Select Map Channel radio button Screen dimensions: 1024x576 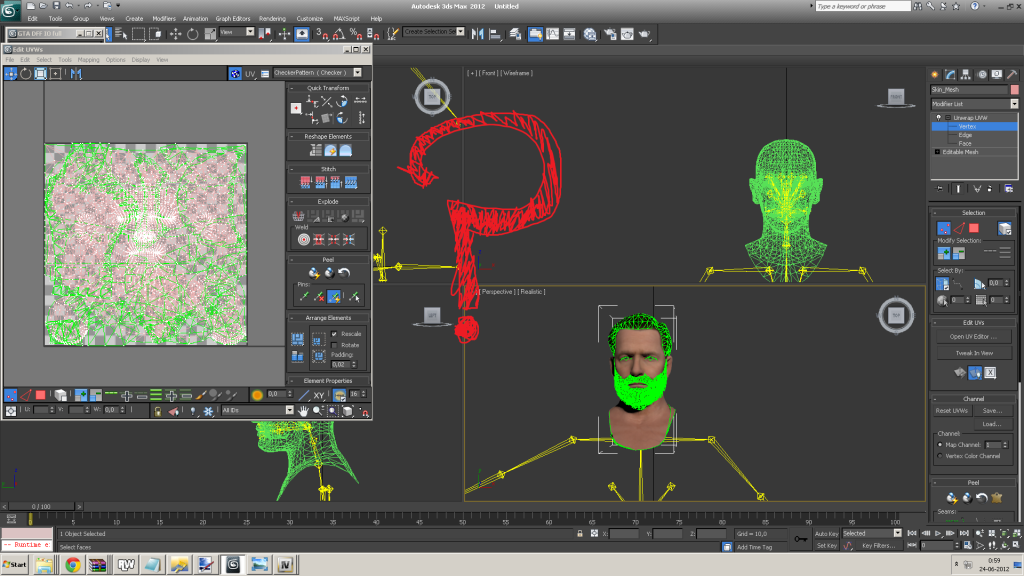(x=940, y=445)
